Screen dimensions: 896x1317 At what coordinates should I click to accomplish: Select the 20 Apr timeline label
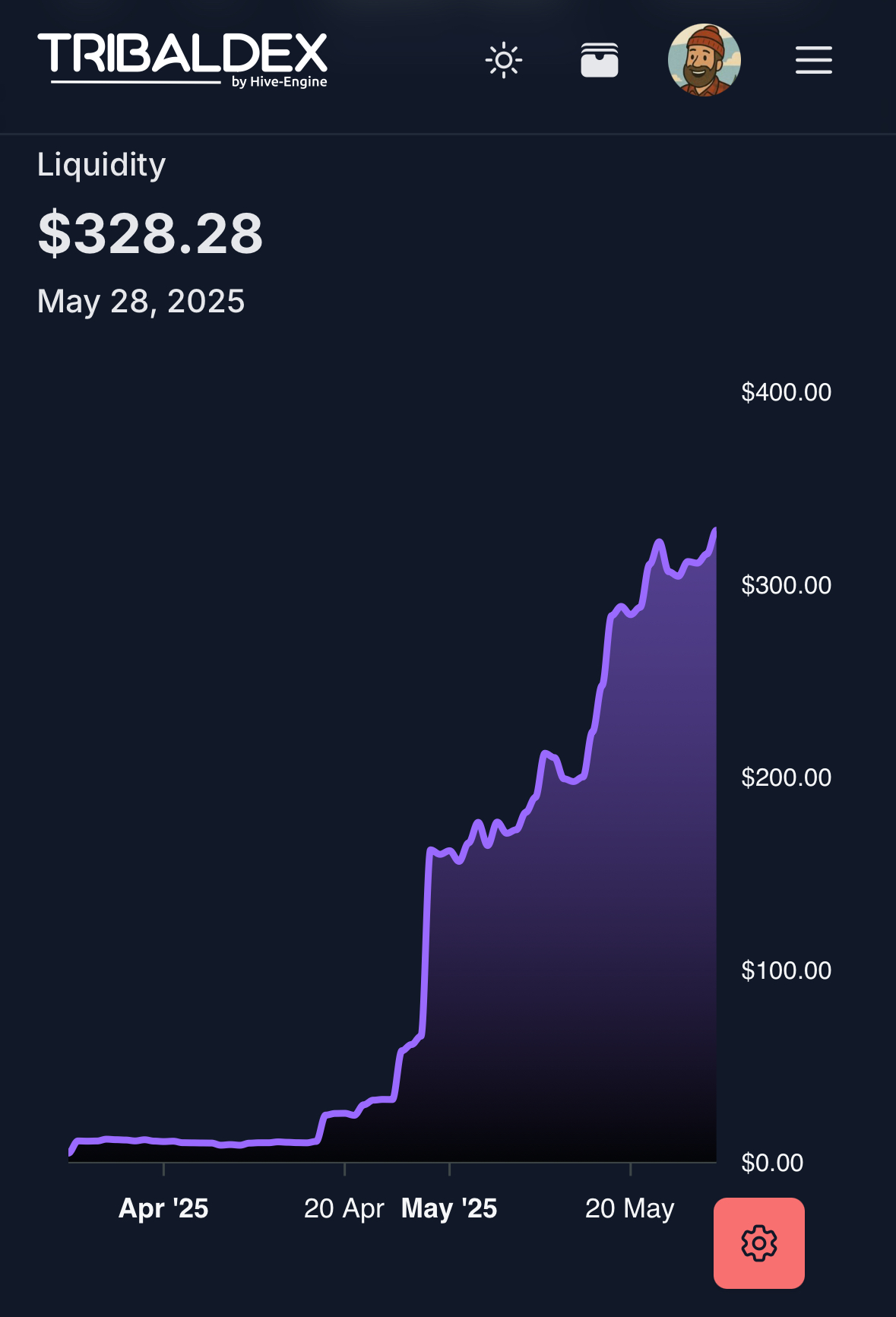[x=344, y=1208]
